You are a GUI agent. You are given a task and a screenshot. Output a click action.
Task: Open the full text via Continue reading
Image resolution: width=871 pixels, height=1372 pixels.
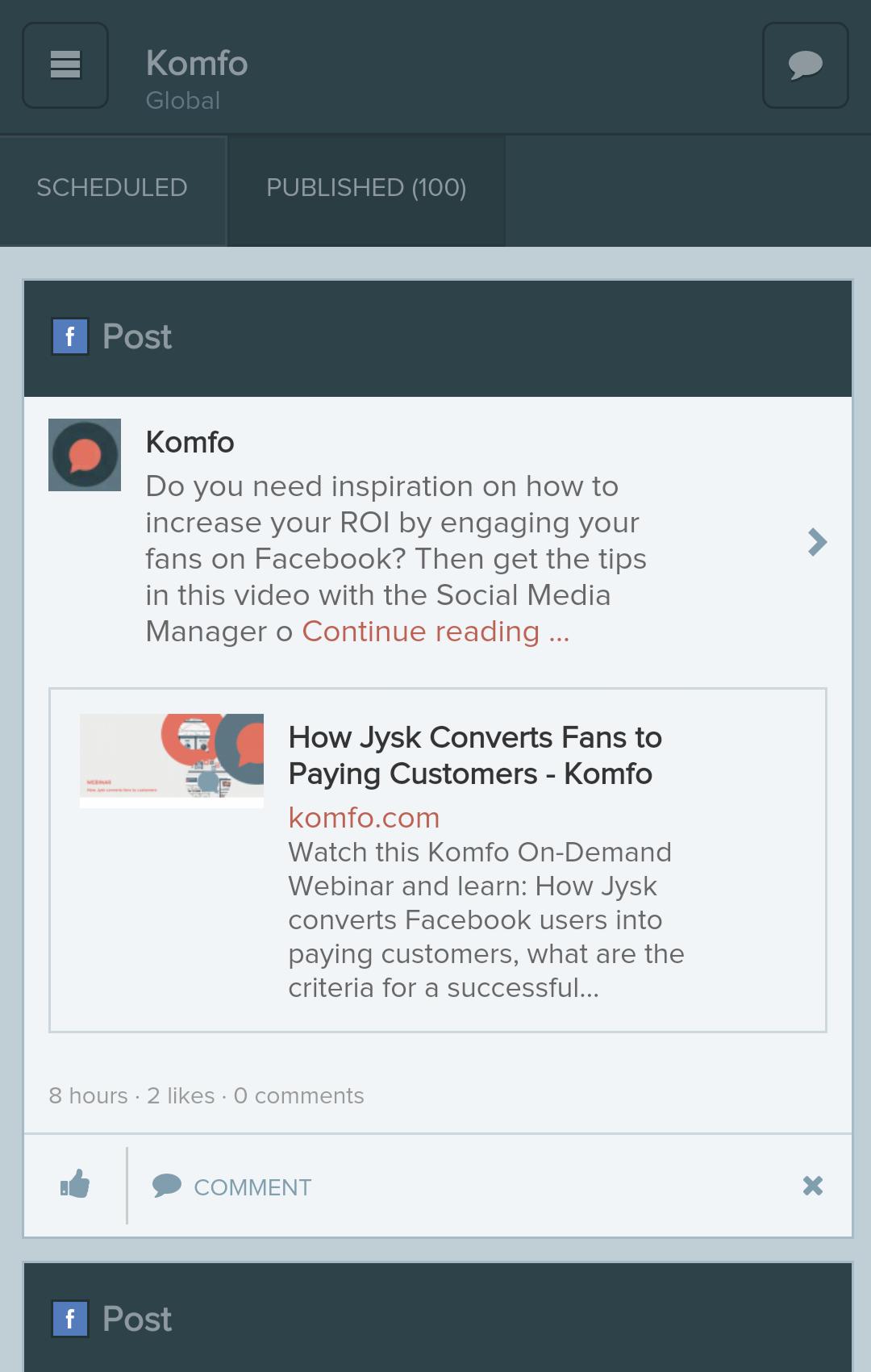435,632
